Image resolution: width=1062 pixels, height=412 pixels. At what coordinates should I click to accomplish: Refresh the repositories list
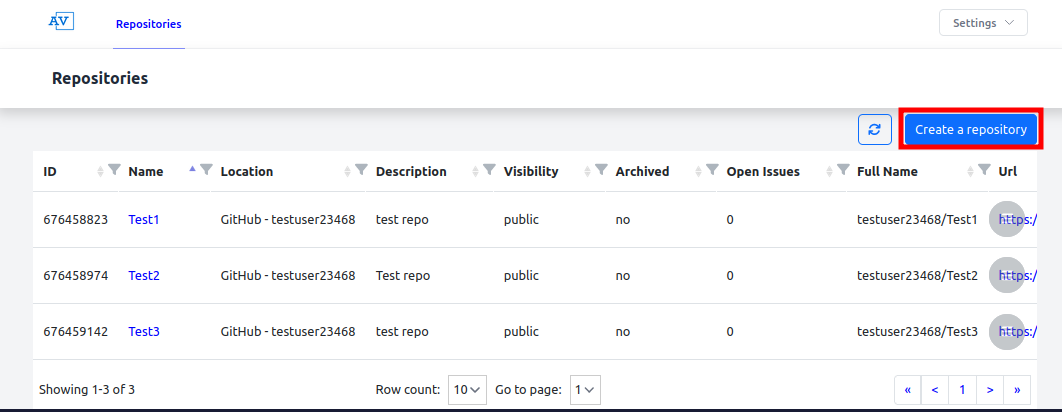[874, 129]
